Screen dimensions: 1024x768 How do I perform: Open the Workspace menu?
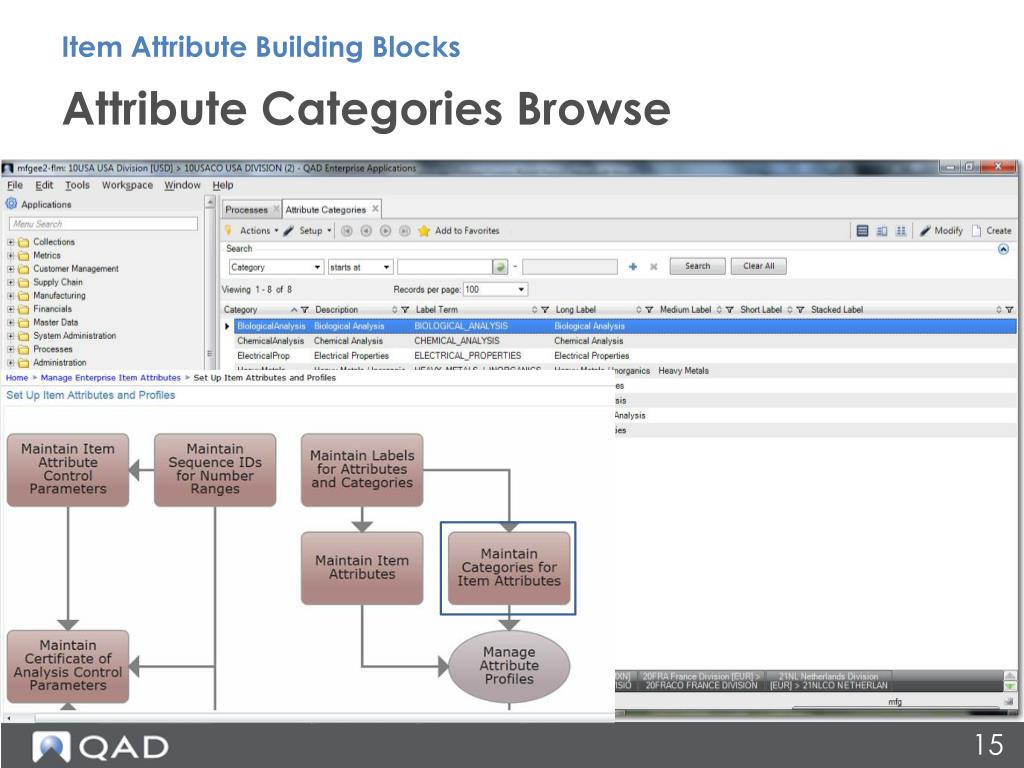[x=127, y=185]
